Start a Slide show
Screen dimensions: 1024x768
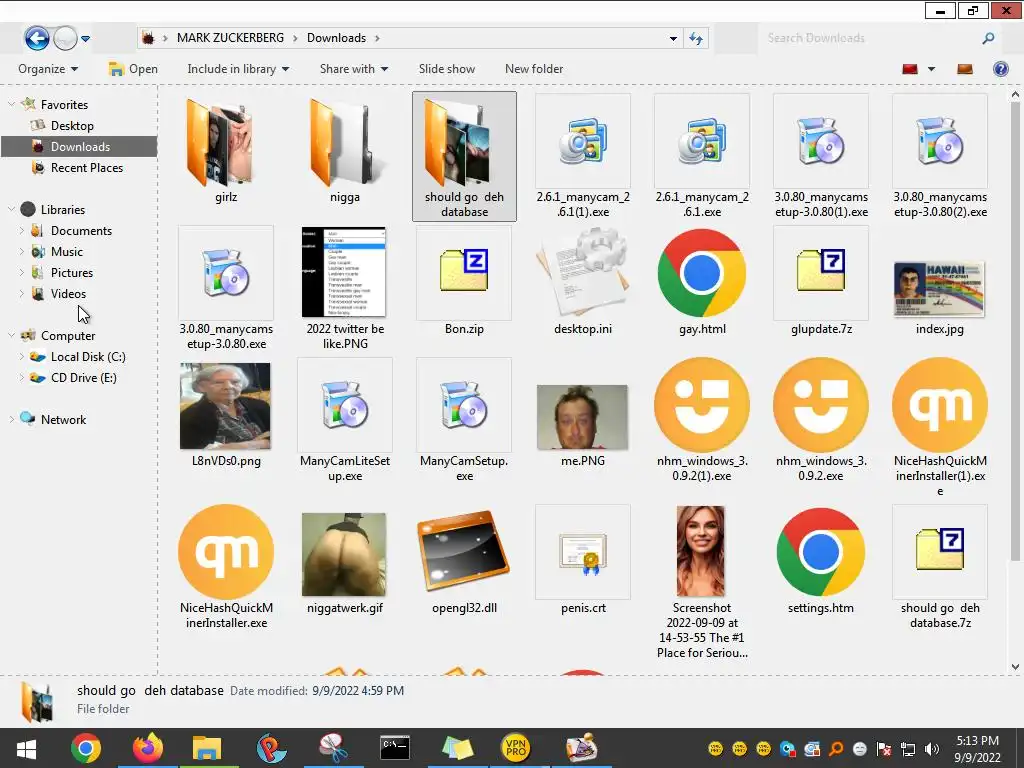(x=447, y=69)
